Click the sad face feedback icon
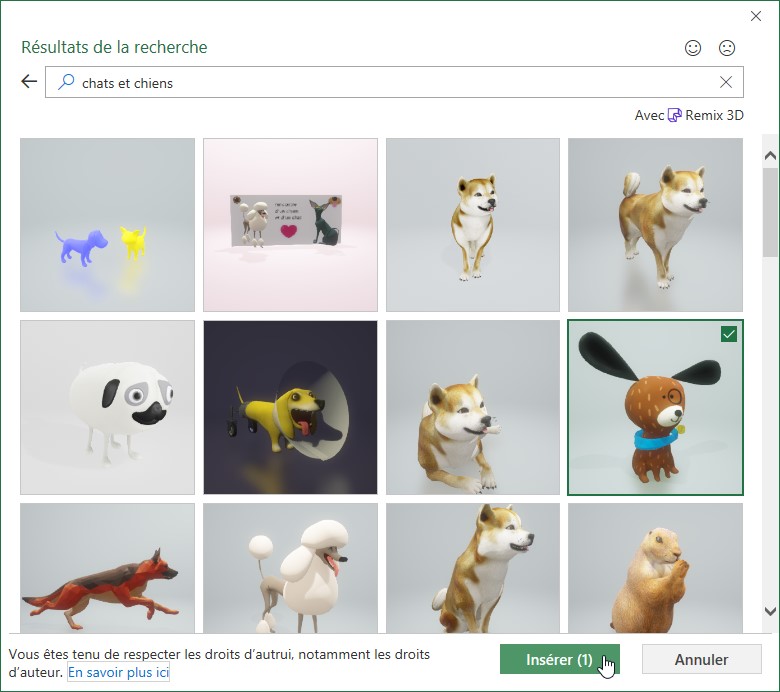 tap(727, 48)
